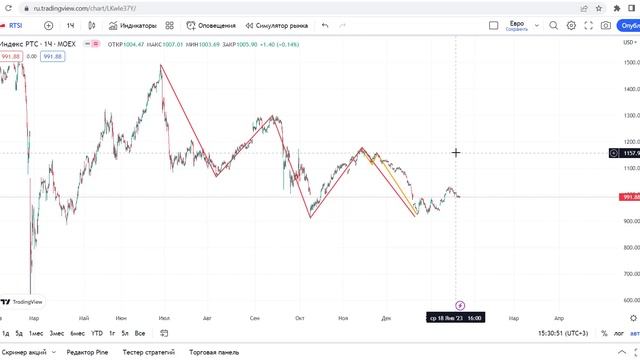Create an alert with Оповещения
Screen dimensions: 640x360
[x=211, y=26]
